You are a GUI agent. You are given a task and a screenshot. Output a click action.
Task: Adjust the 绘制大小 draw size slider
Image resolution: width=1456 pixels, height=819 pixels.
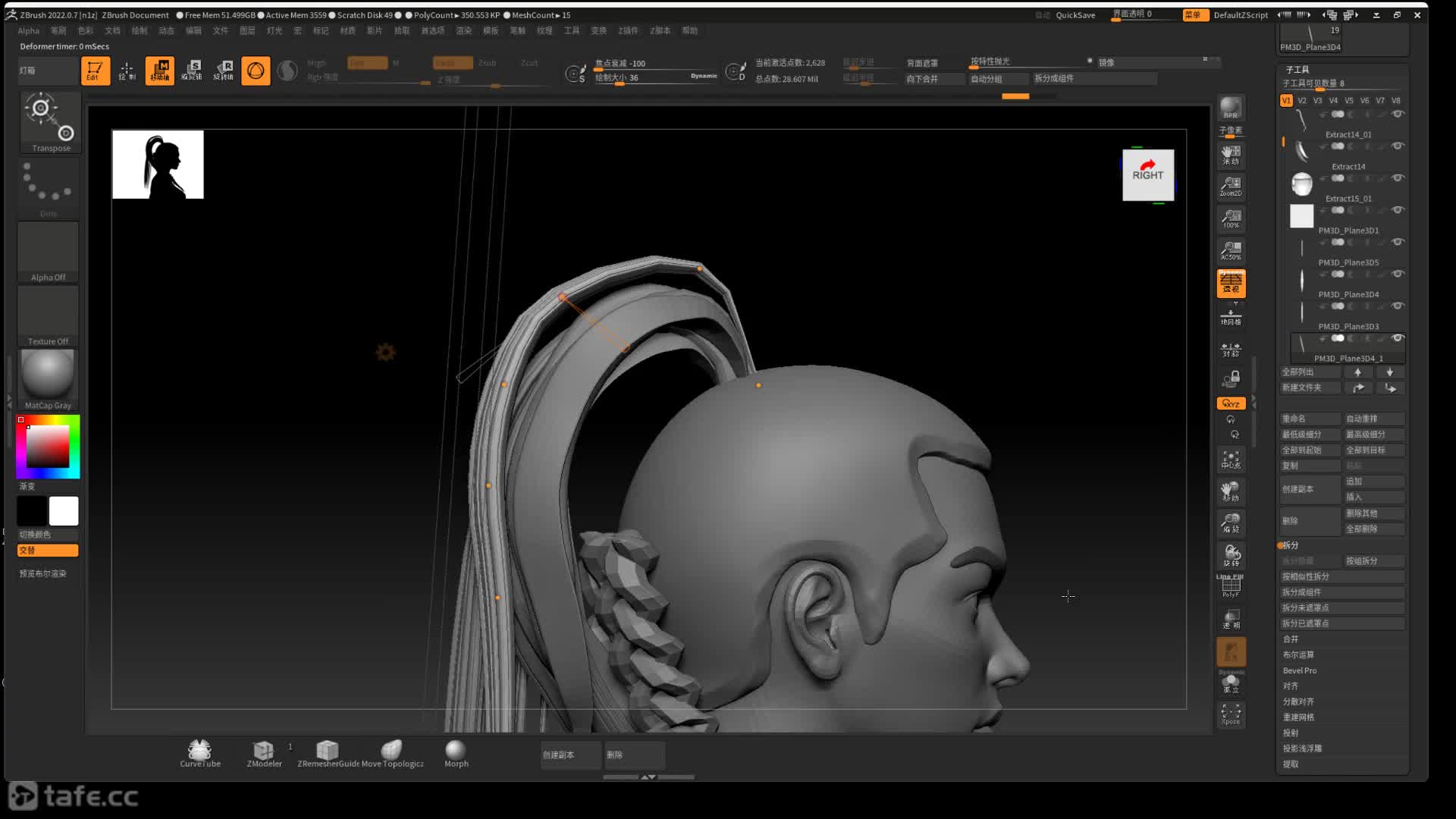click(x=656, y=78)
